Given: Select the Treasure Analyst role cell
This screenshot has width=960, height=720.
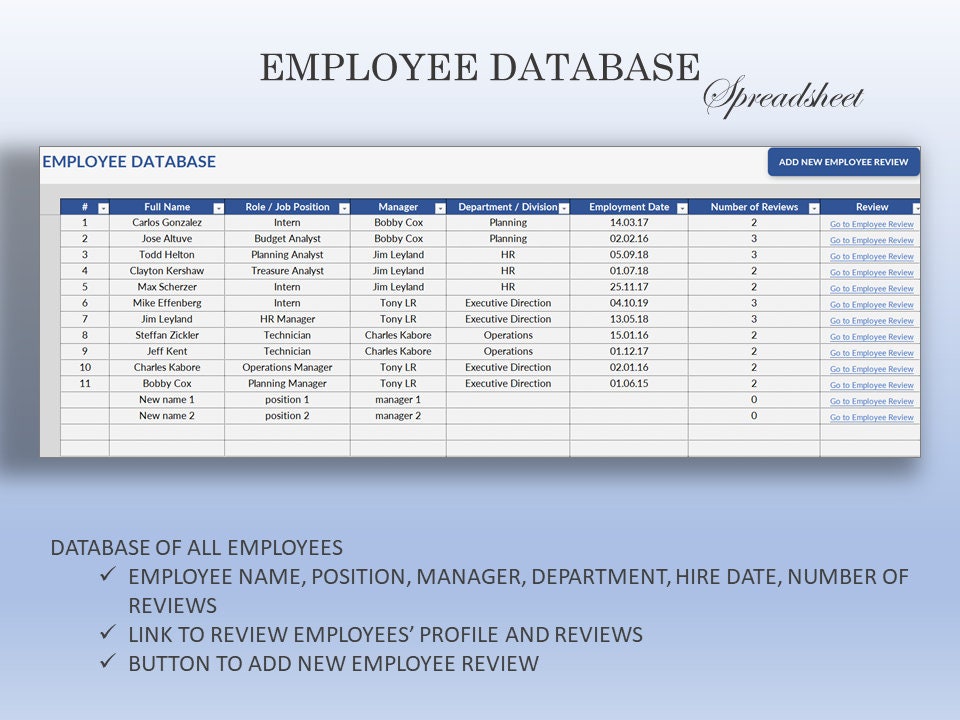Looking at the screenshot, I should tap(287, 271).
